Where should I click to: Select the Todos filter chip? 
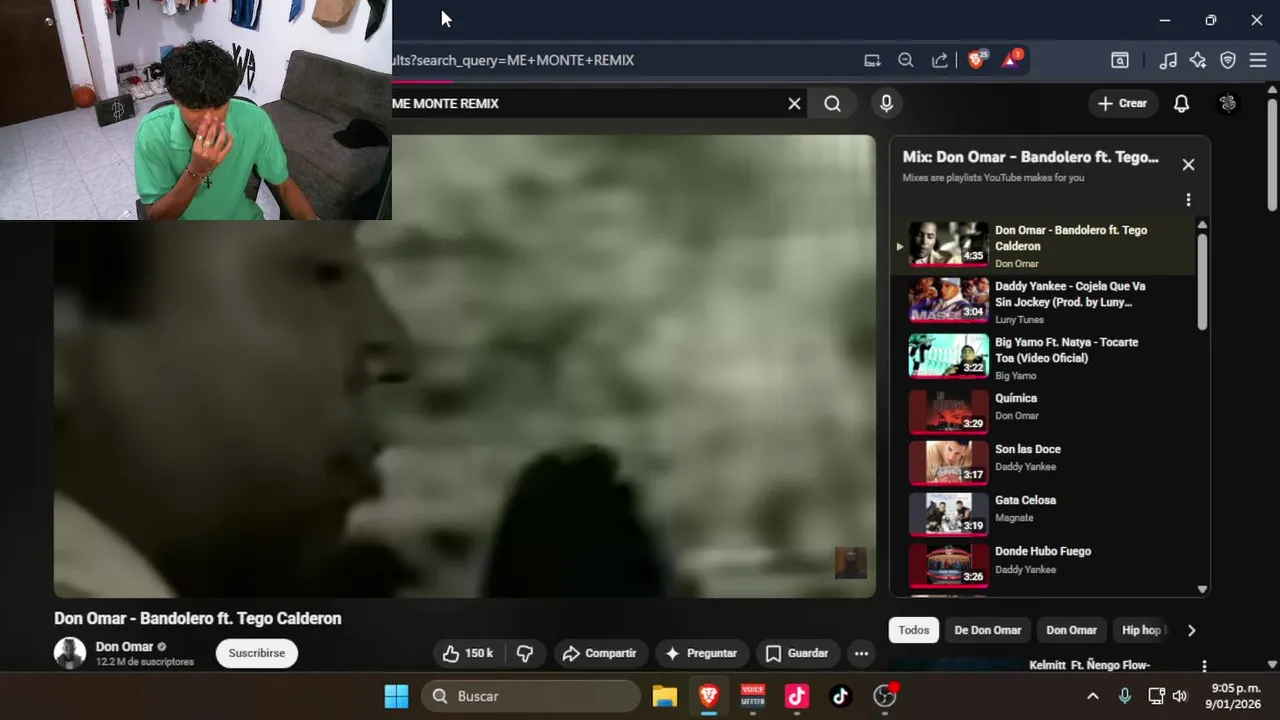pos(913,630)
